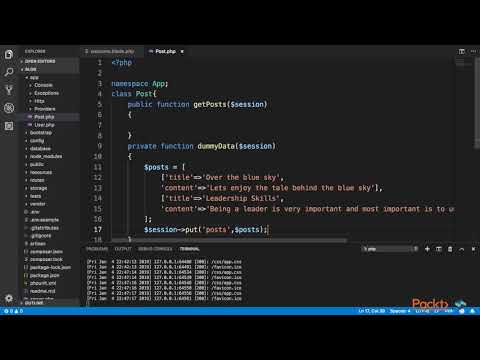Open the OUTPUT panel tab
Viewport: 480px width, 360px height.
click(123, 249)
